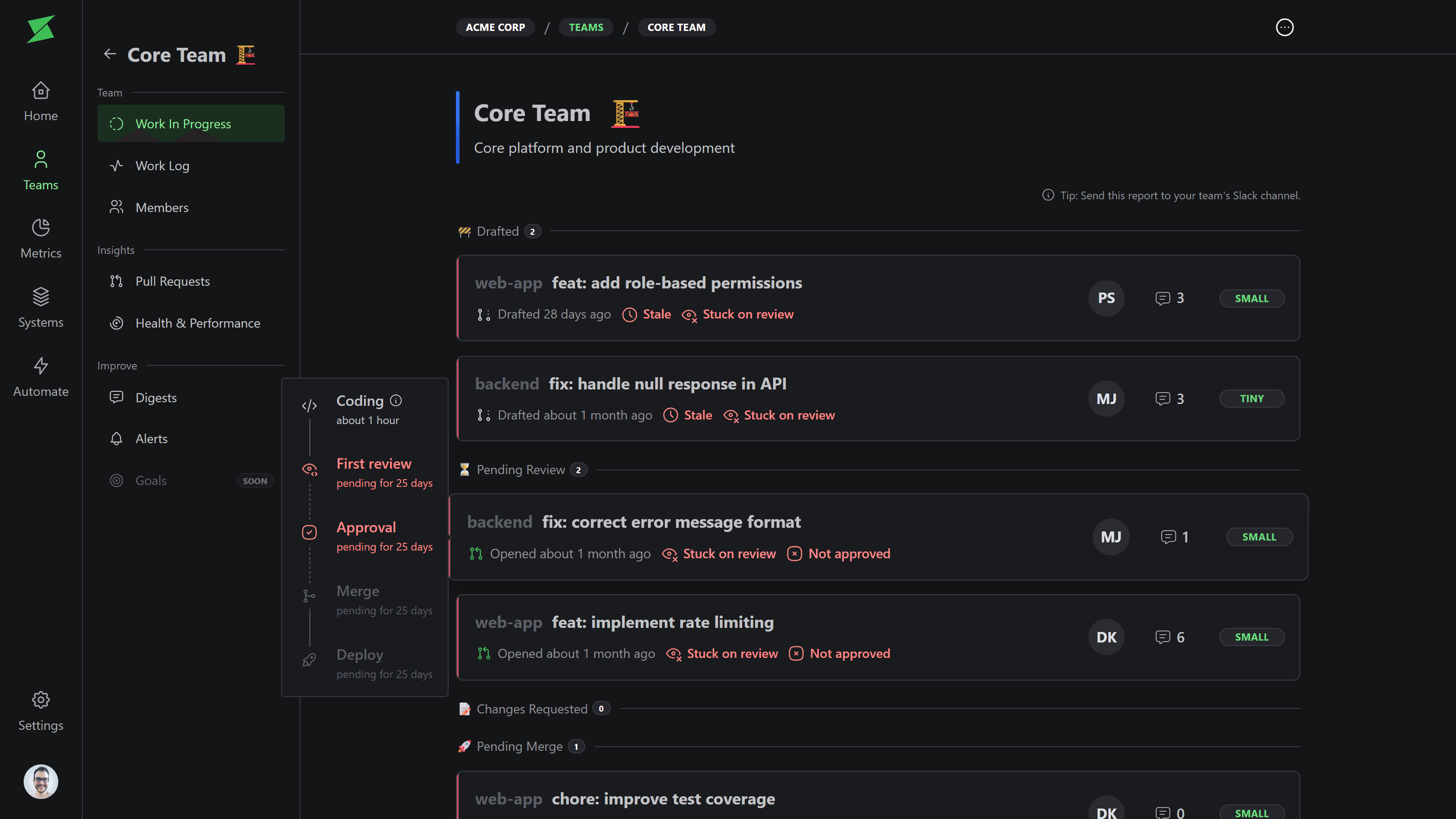
Task: Collapse the Pending Review section
Action: click(x=520, y=470)
